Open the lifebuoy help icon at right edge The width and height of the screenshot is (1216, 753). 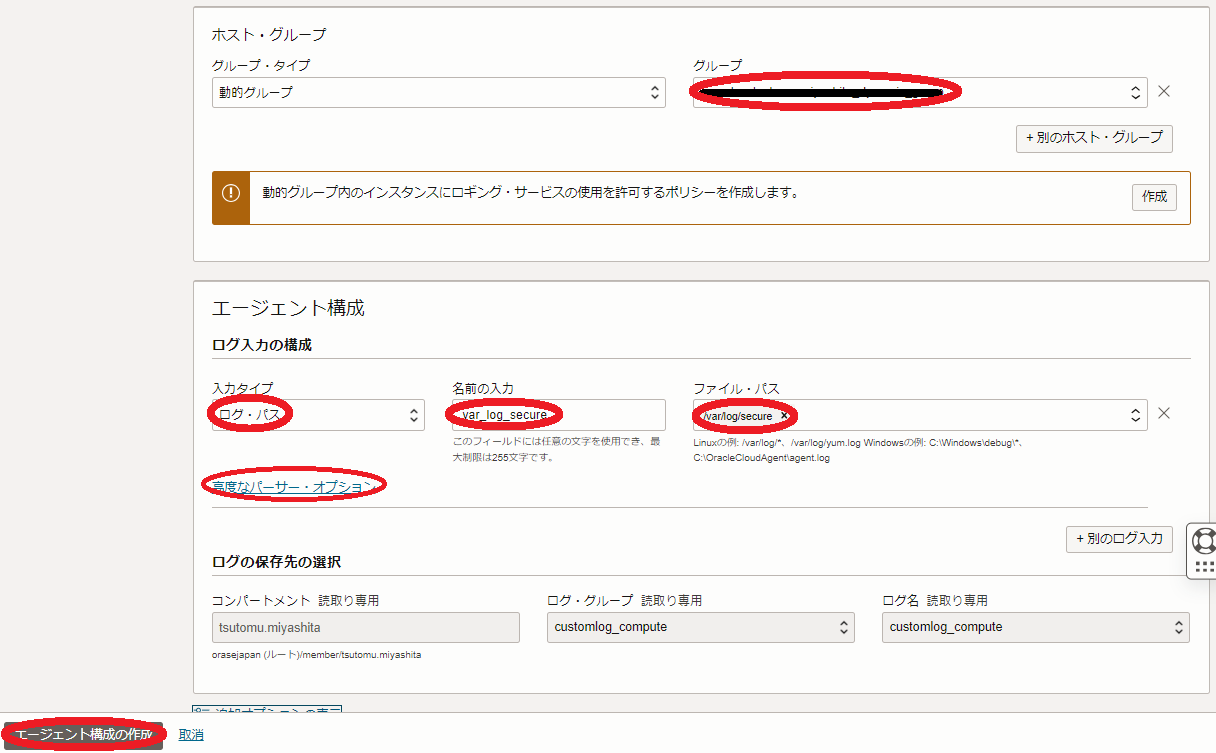[1203, 540]
